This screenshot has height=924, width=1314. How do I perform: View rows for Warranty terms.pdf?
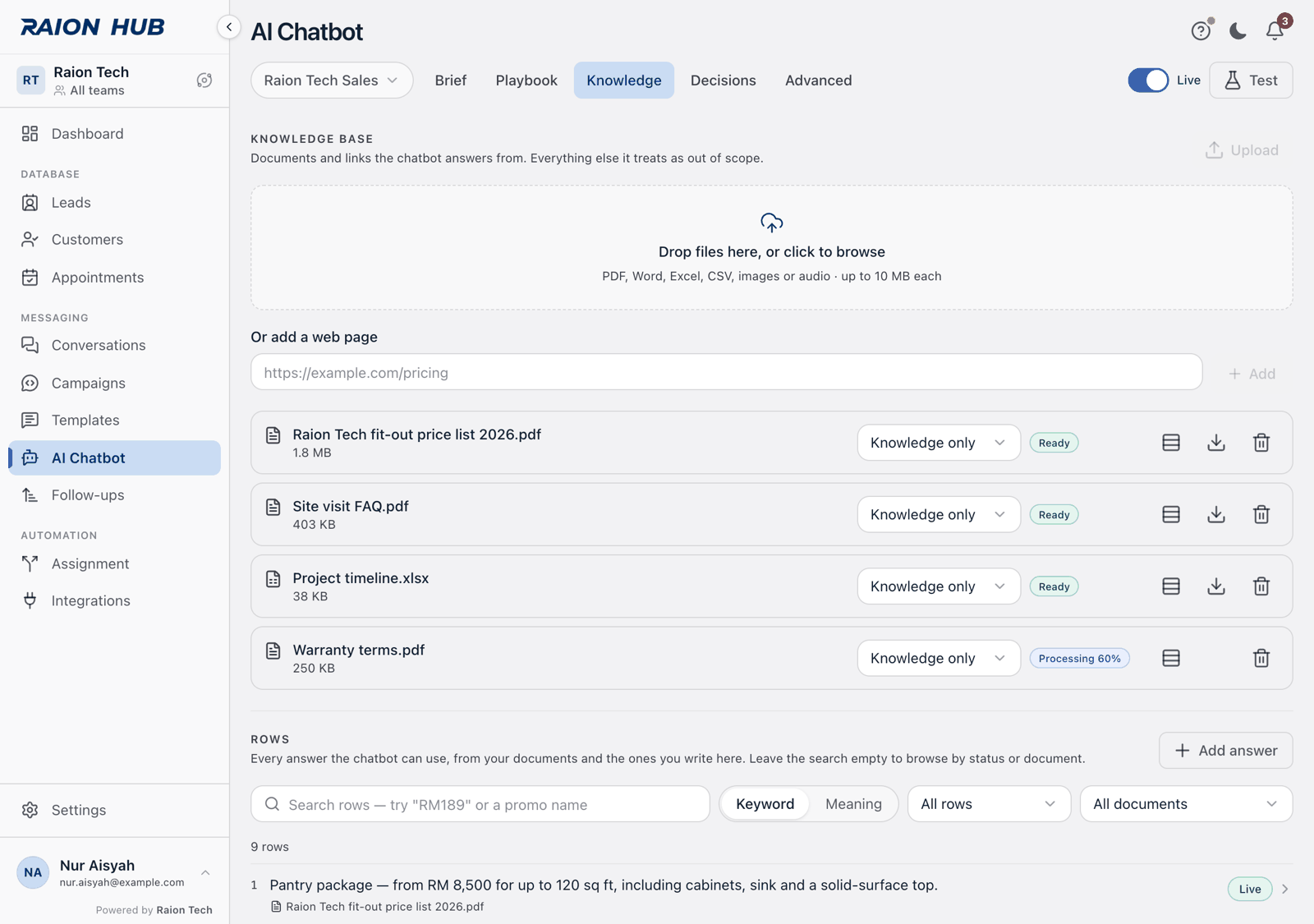pyautogui.click(x=1171, y=658)
